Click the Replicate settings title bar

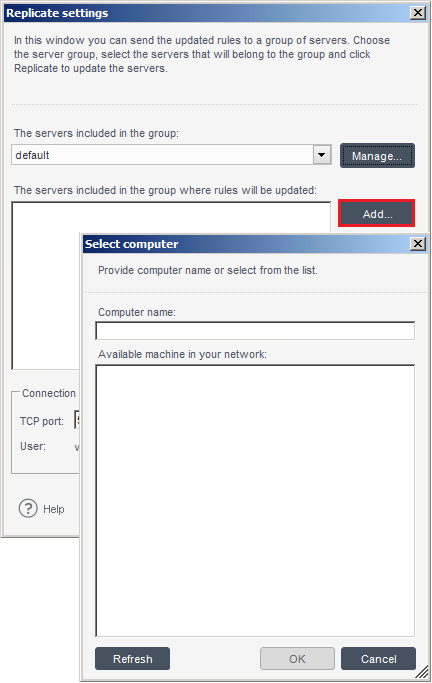tap(207, 13)
